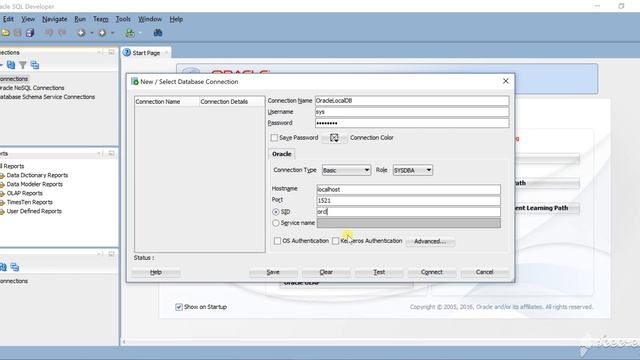Open the Tools menu

point(123,19)
